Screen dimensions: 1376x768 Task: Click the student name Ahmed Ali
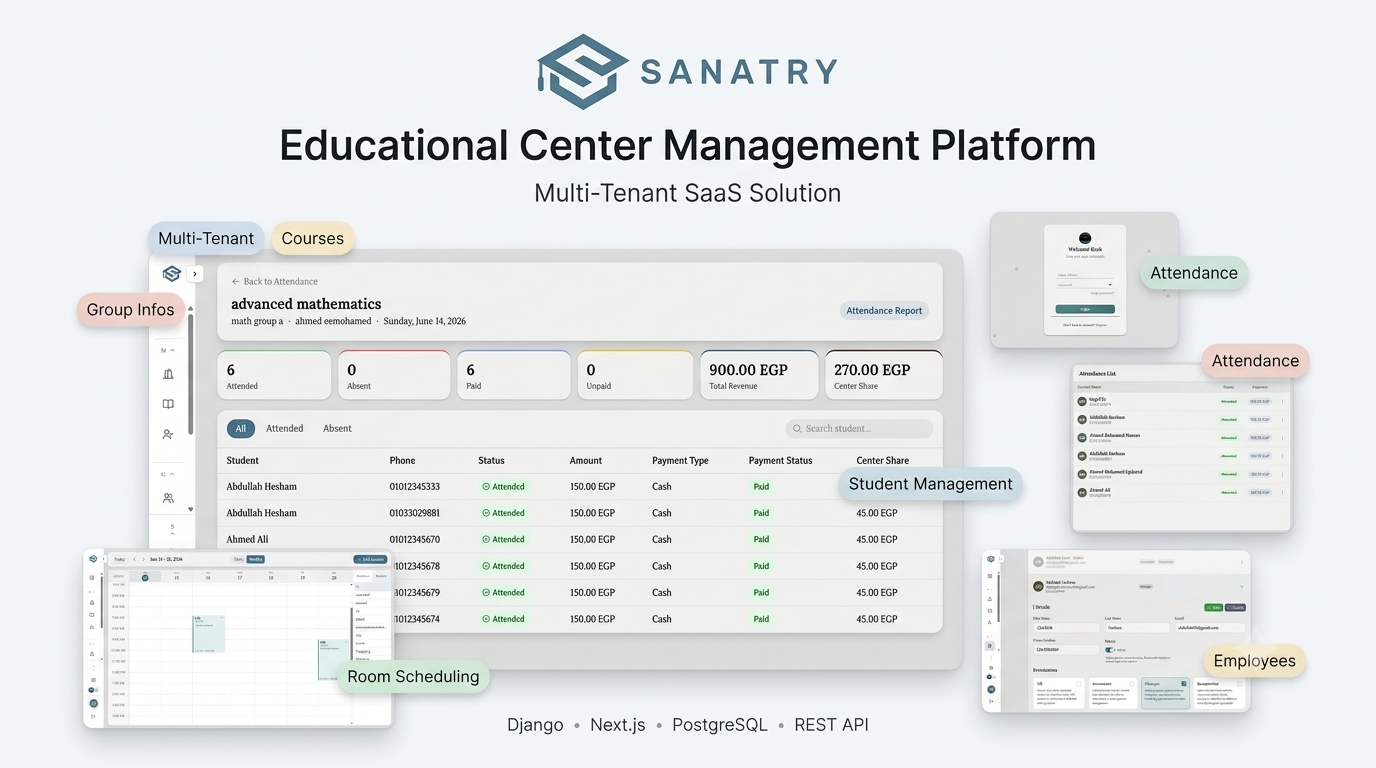[x=247, y=540]
